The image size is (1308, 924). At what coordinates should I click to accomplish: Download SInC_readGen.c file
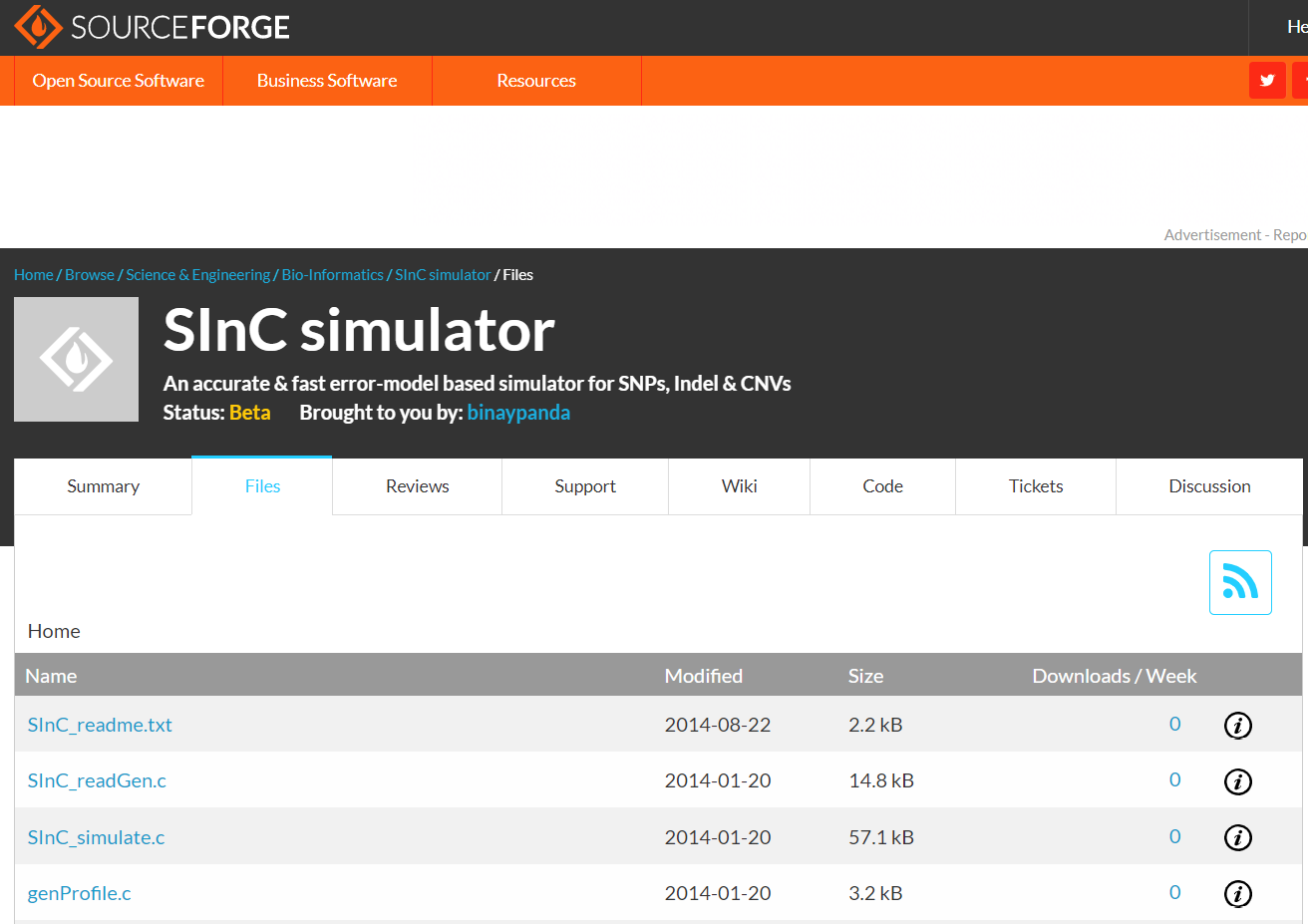coord(97,780)
